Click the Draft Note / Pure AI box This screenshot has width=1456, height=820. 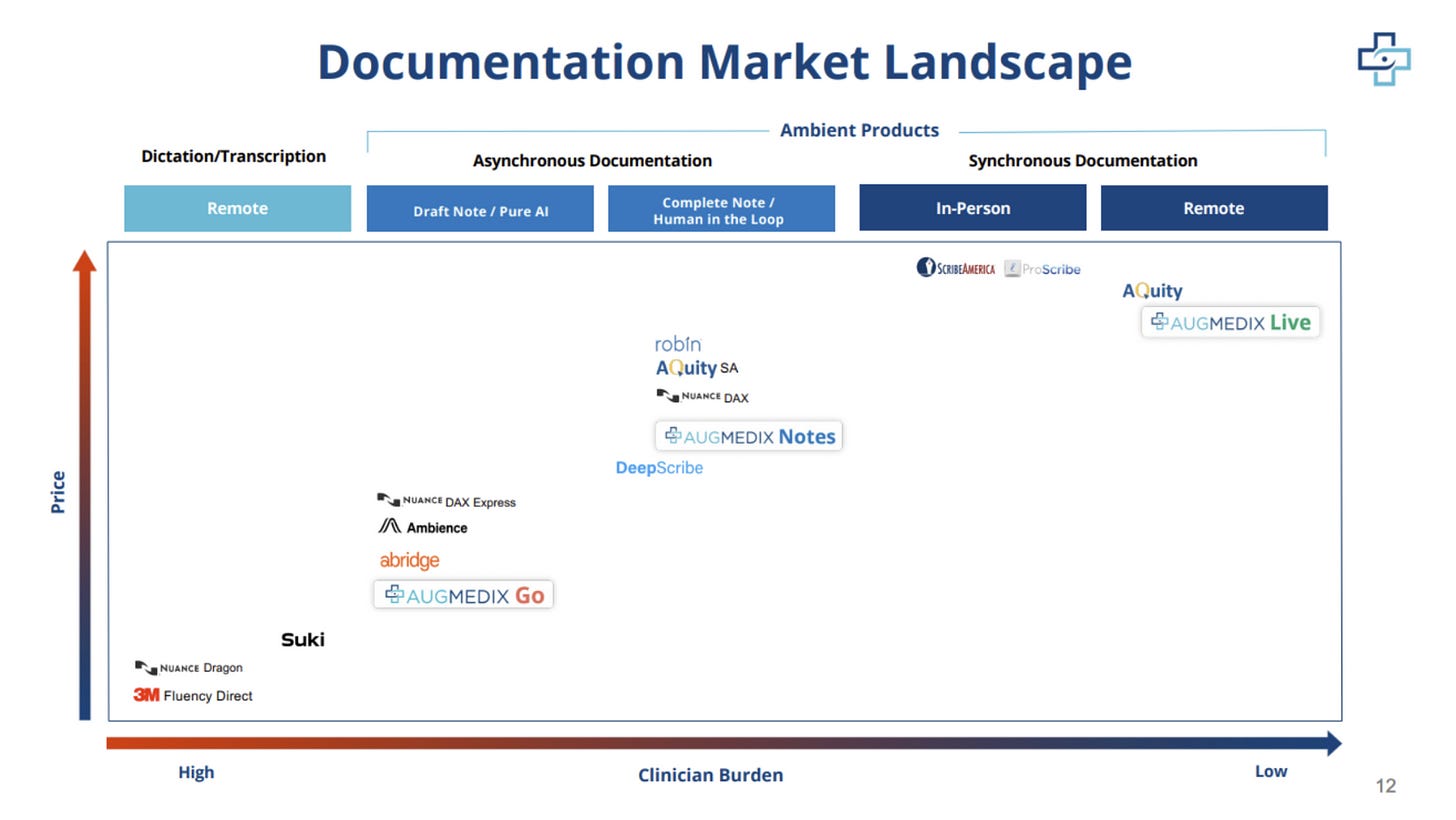480,208
